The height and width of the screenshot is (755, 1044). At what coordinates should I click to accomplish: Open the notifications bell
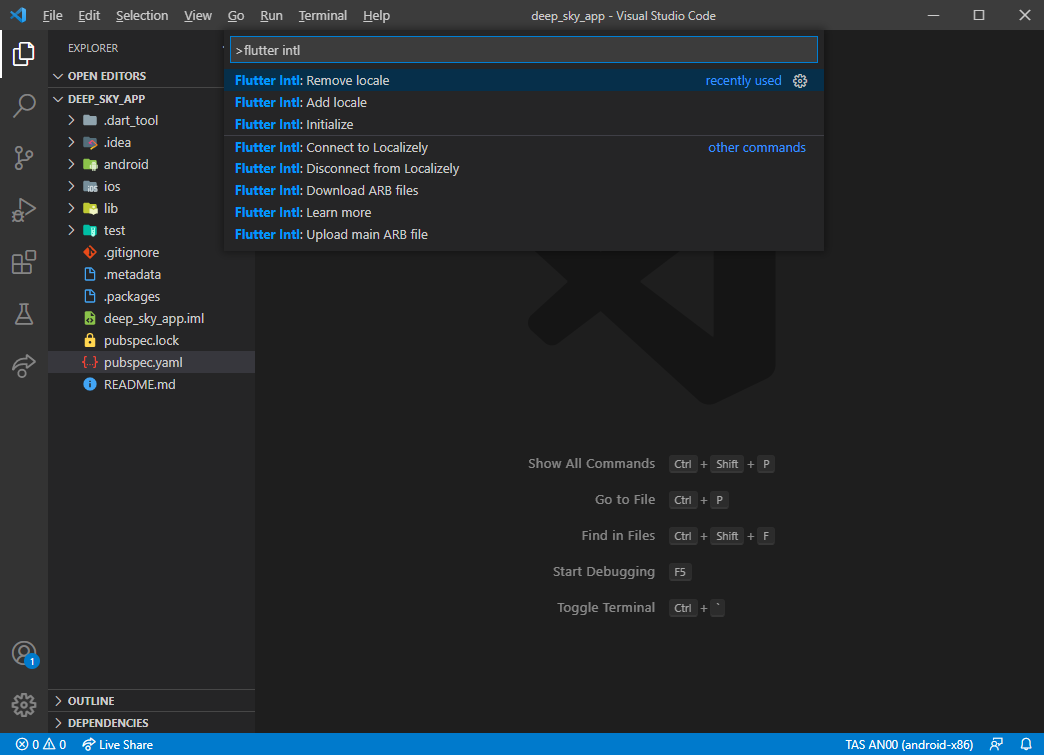pos(1026,744)
